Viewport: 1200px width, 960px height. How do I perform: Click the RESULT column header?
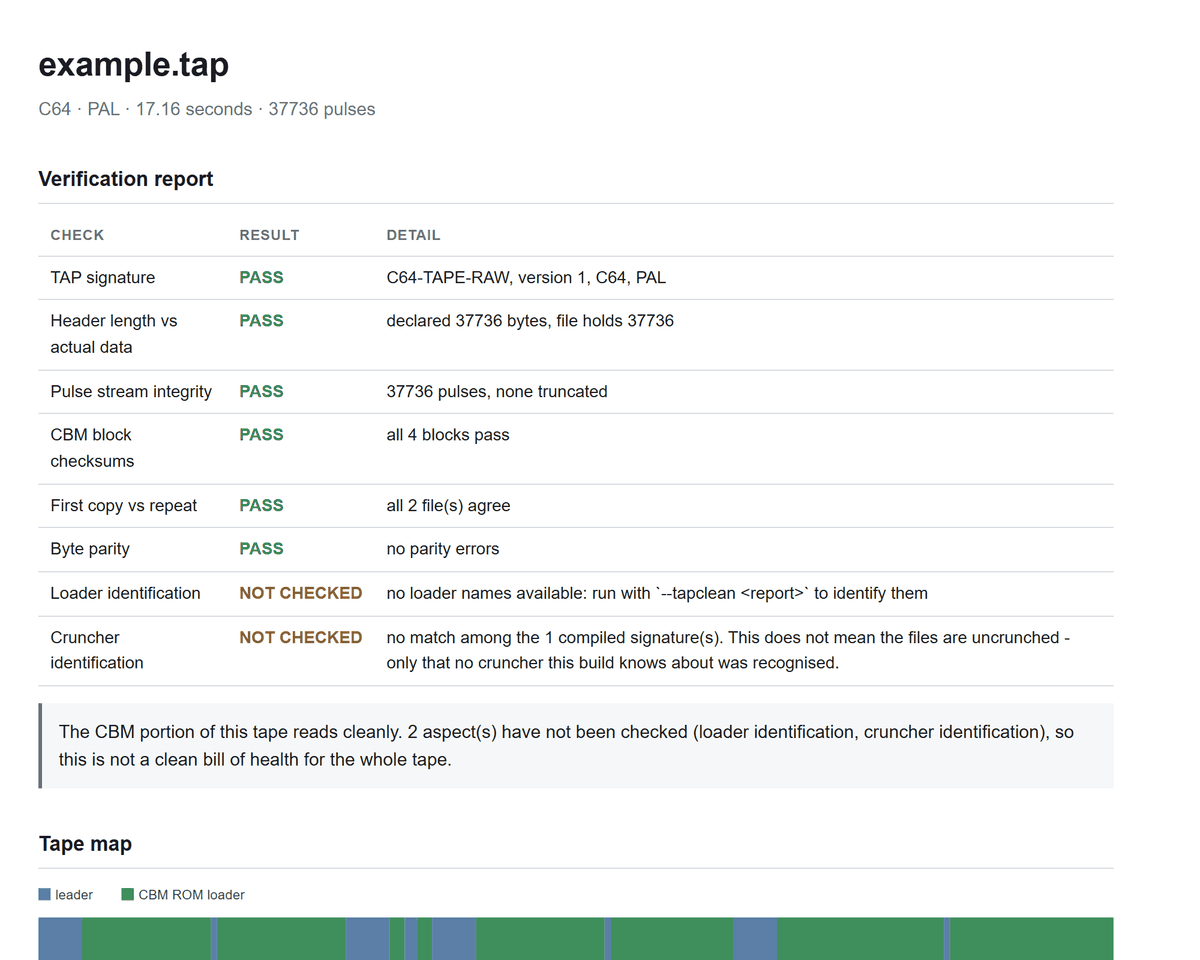tap(269, 235)
